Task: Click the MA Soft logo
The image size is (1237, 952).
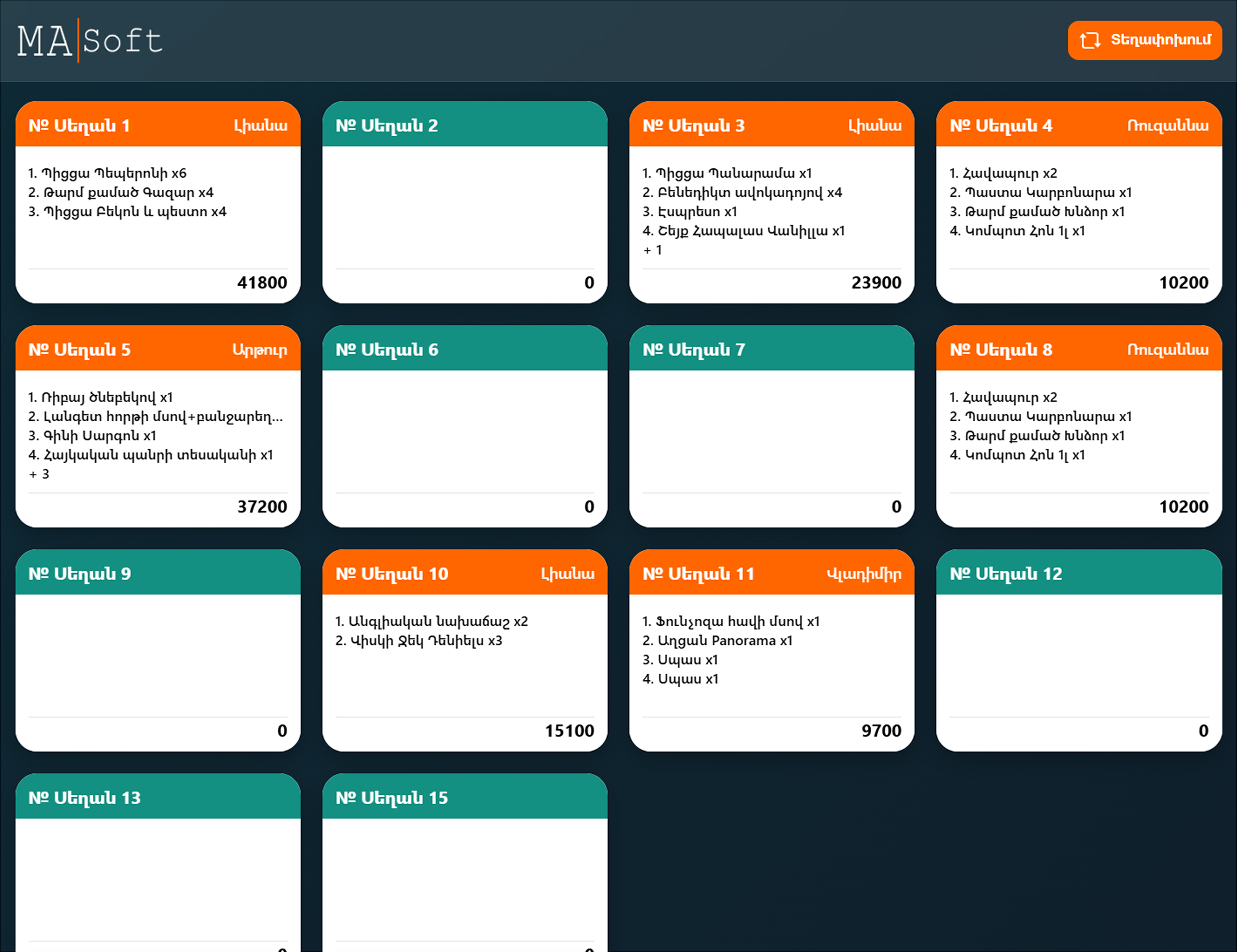Action: 90,41
